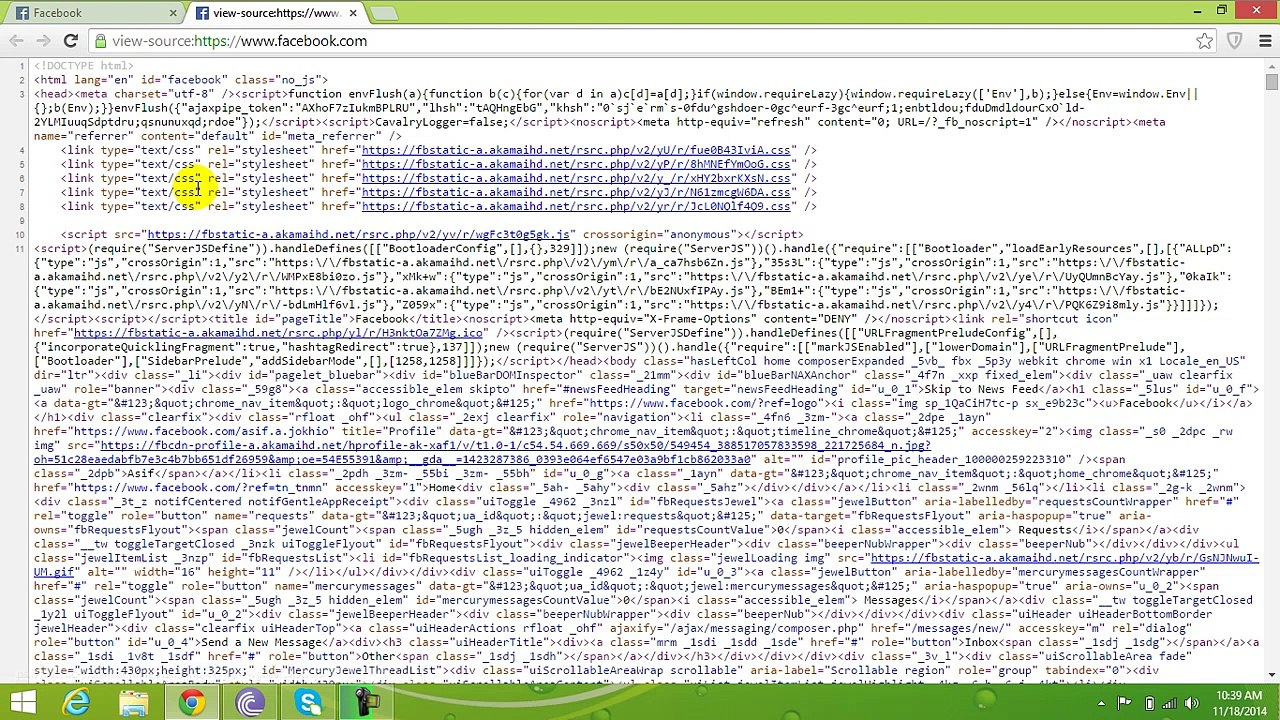Launch Internet Explorer from the taskbar
Screen dimensions: 1280x720
click(x=77, y=703)
